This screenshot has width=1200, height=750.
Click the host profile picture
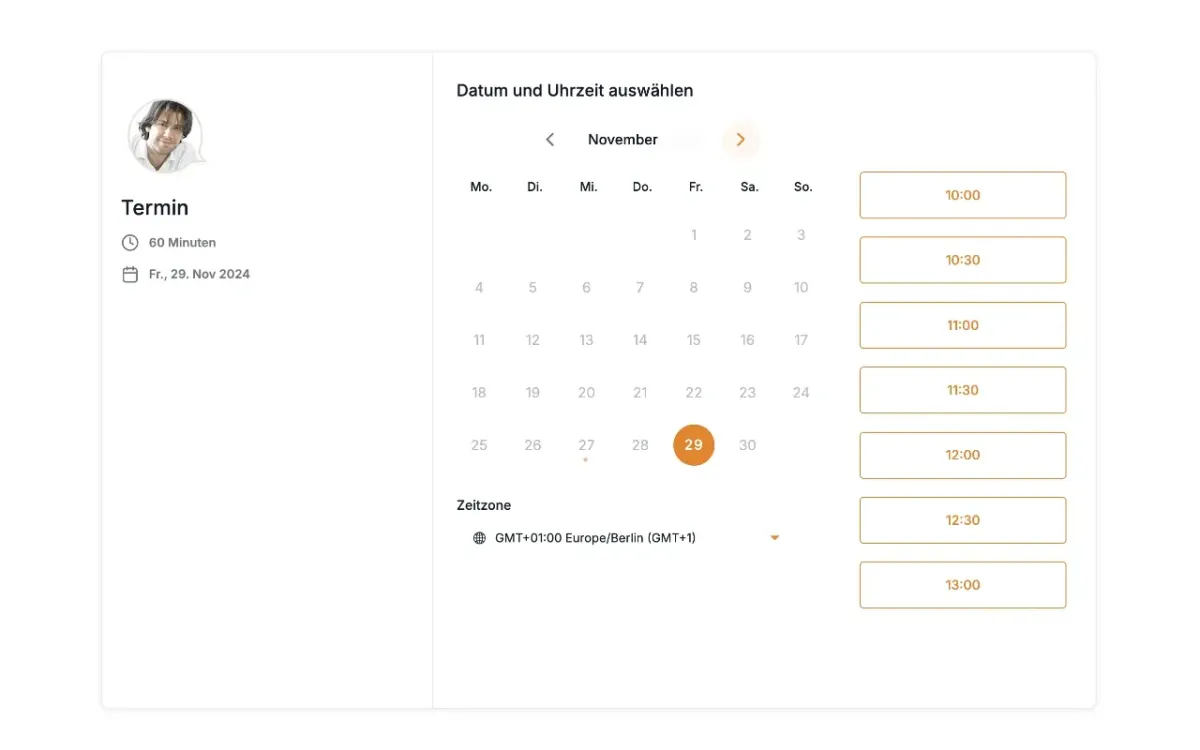click(x=165, y=135)
